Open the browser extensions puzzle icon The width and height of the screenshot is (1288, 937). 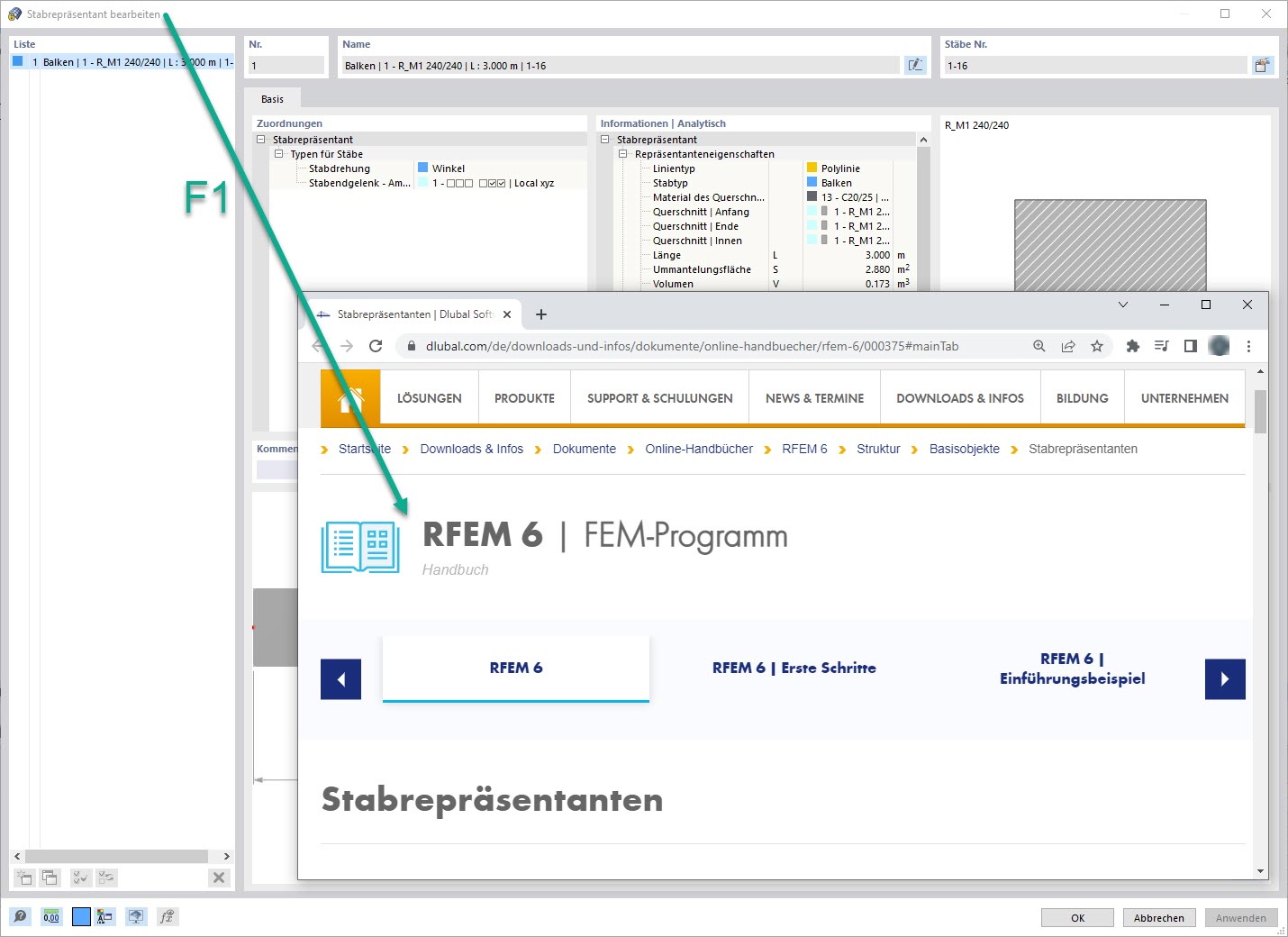1133,346
